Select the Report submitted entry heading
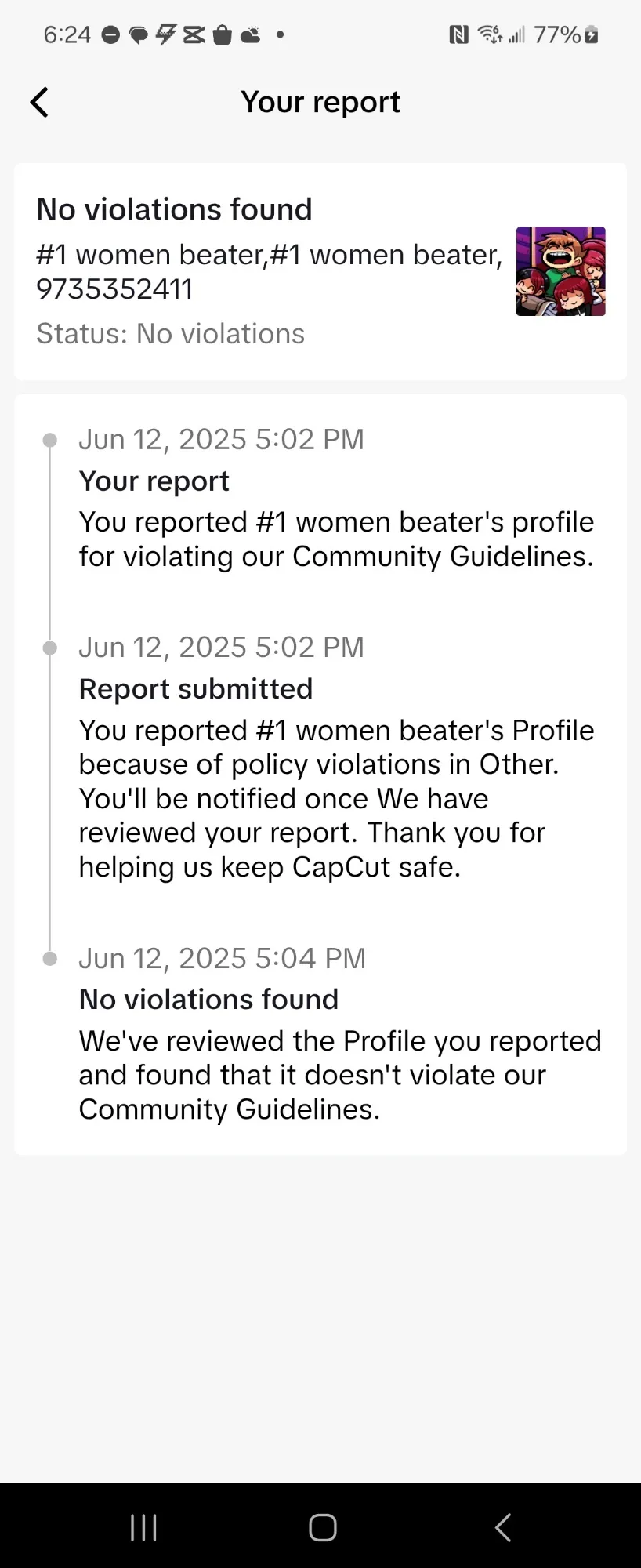 (196, 689)
